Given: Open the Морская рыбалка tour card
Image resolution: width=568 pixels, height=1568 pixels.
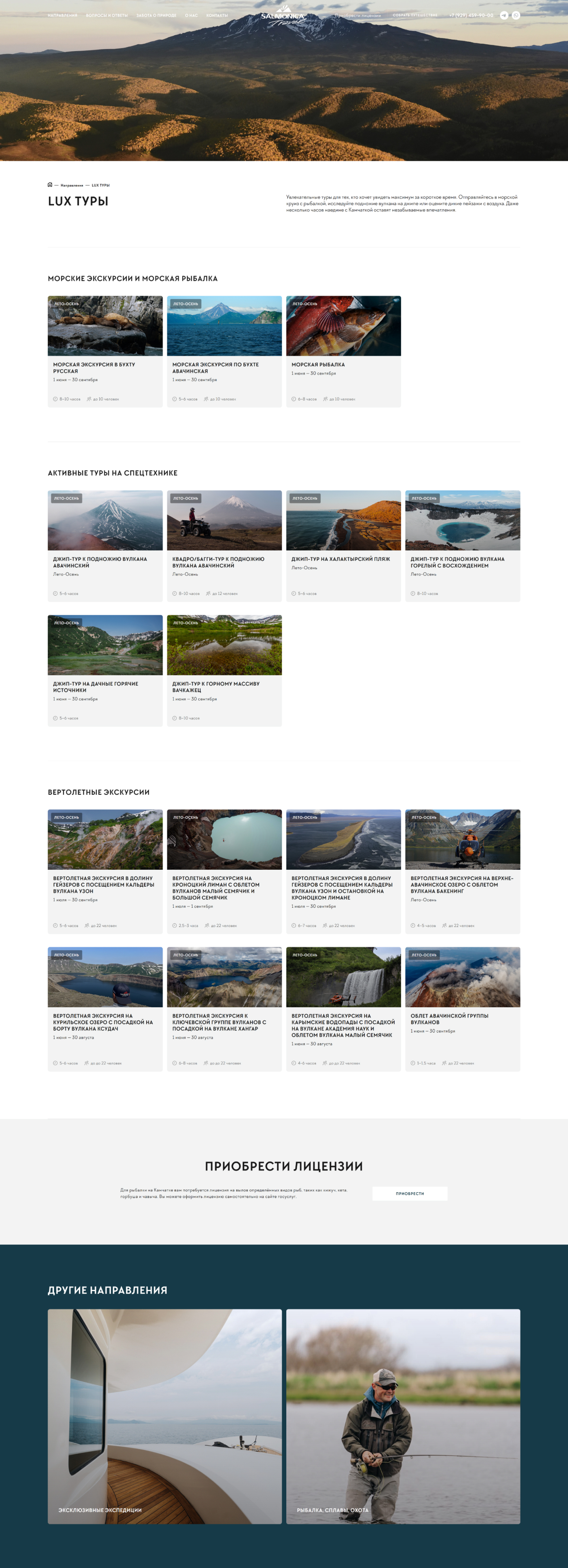Looking at the screenshot, I should (x=344, y=351).
